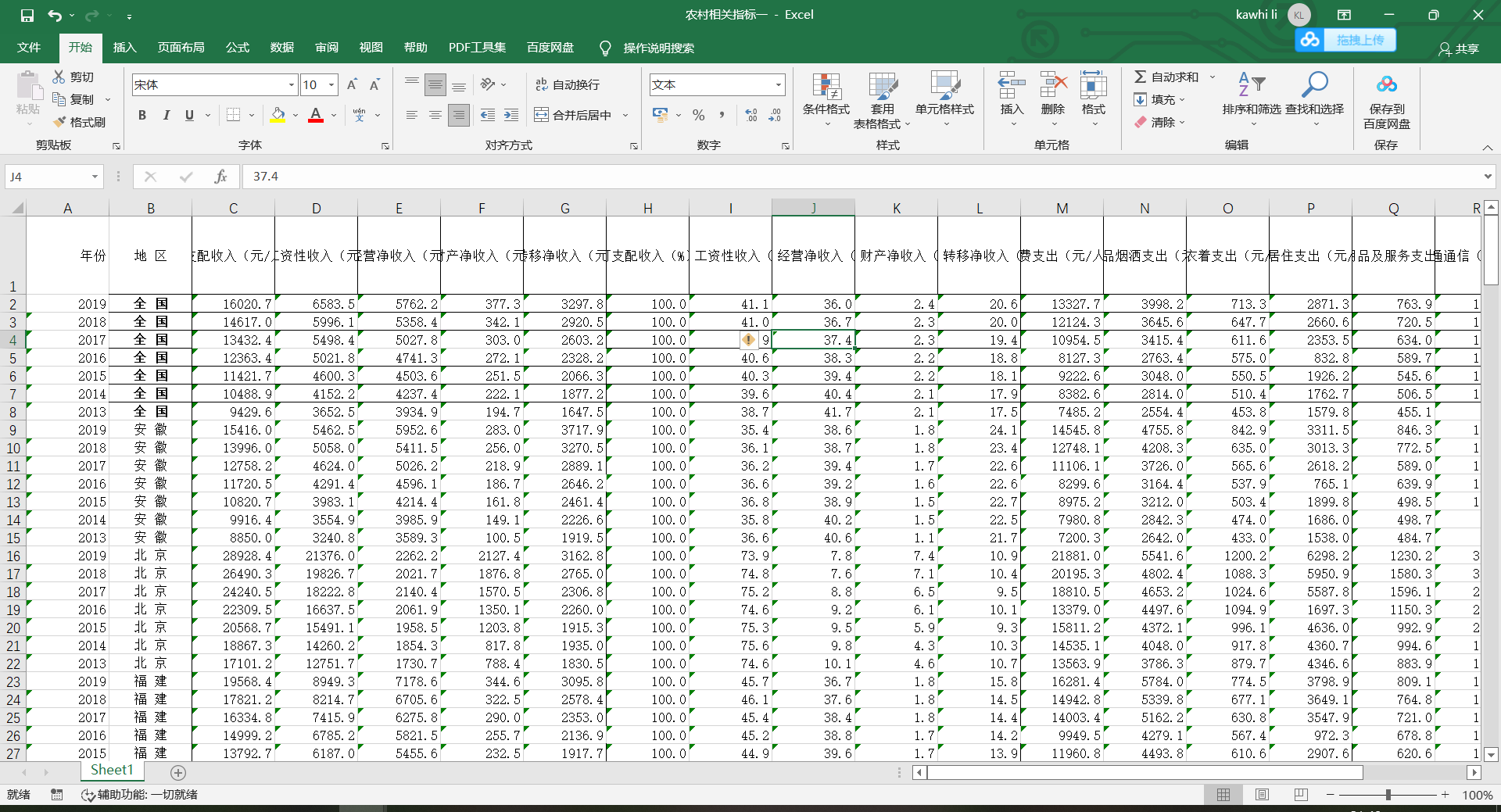Open the Name Box dropdown arrow
The height and width of the screenshot is (812, 1501).
pos(95,177)
